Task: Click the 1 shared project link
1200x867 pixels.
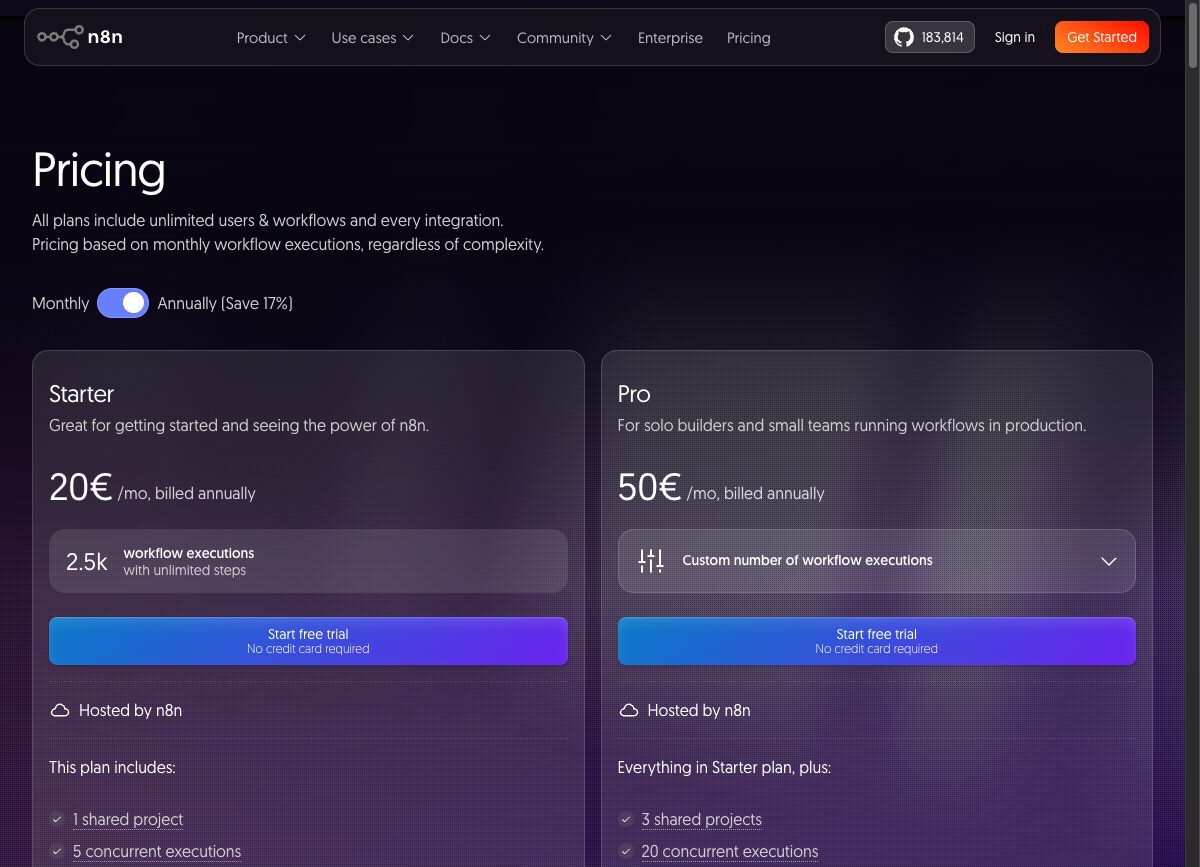Action: coord(128,819)
